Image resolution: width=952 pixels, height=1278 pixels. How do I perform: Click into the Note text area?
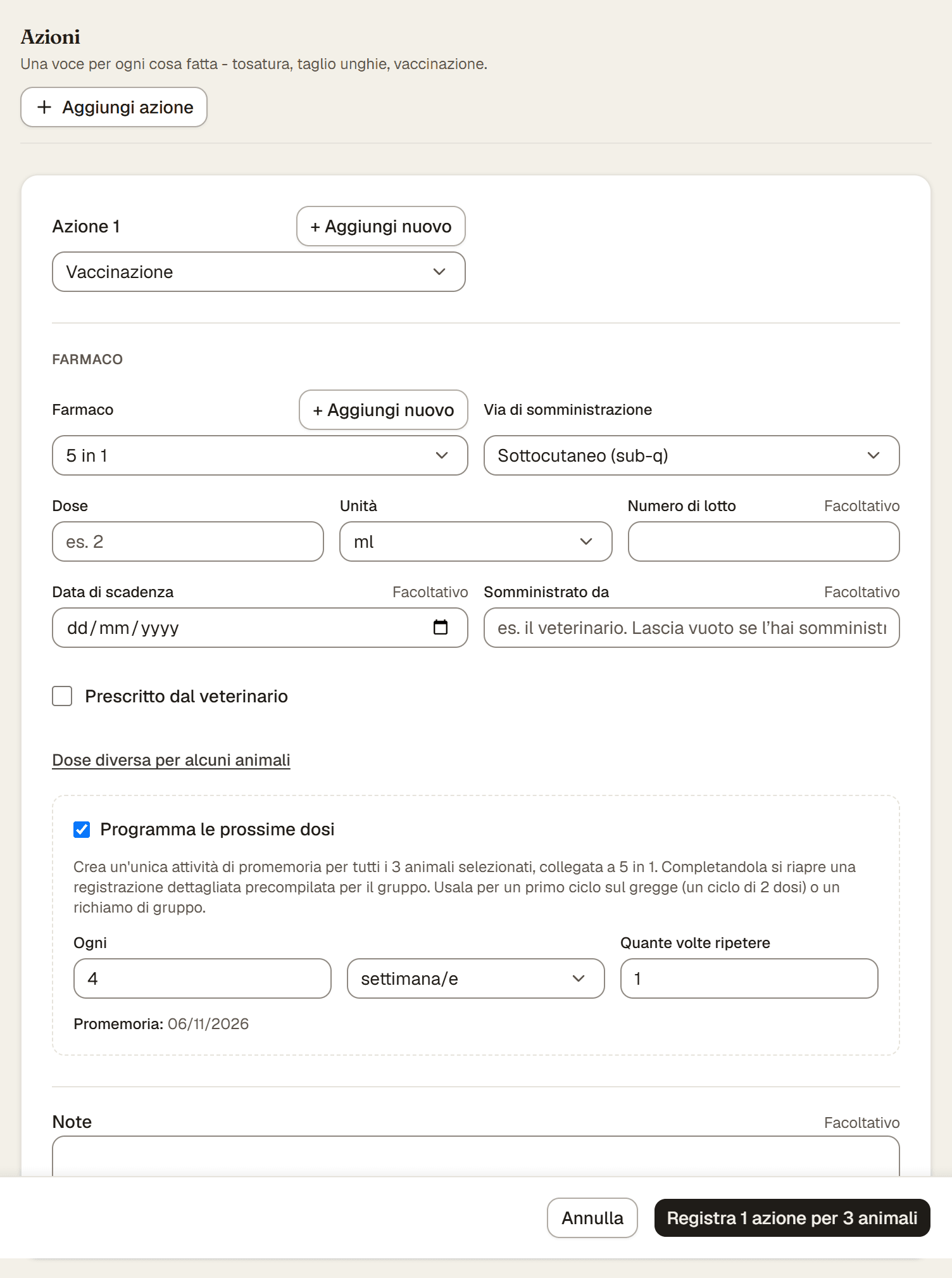coord(476,1156)
